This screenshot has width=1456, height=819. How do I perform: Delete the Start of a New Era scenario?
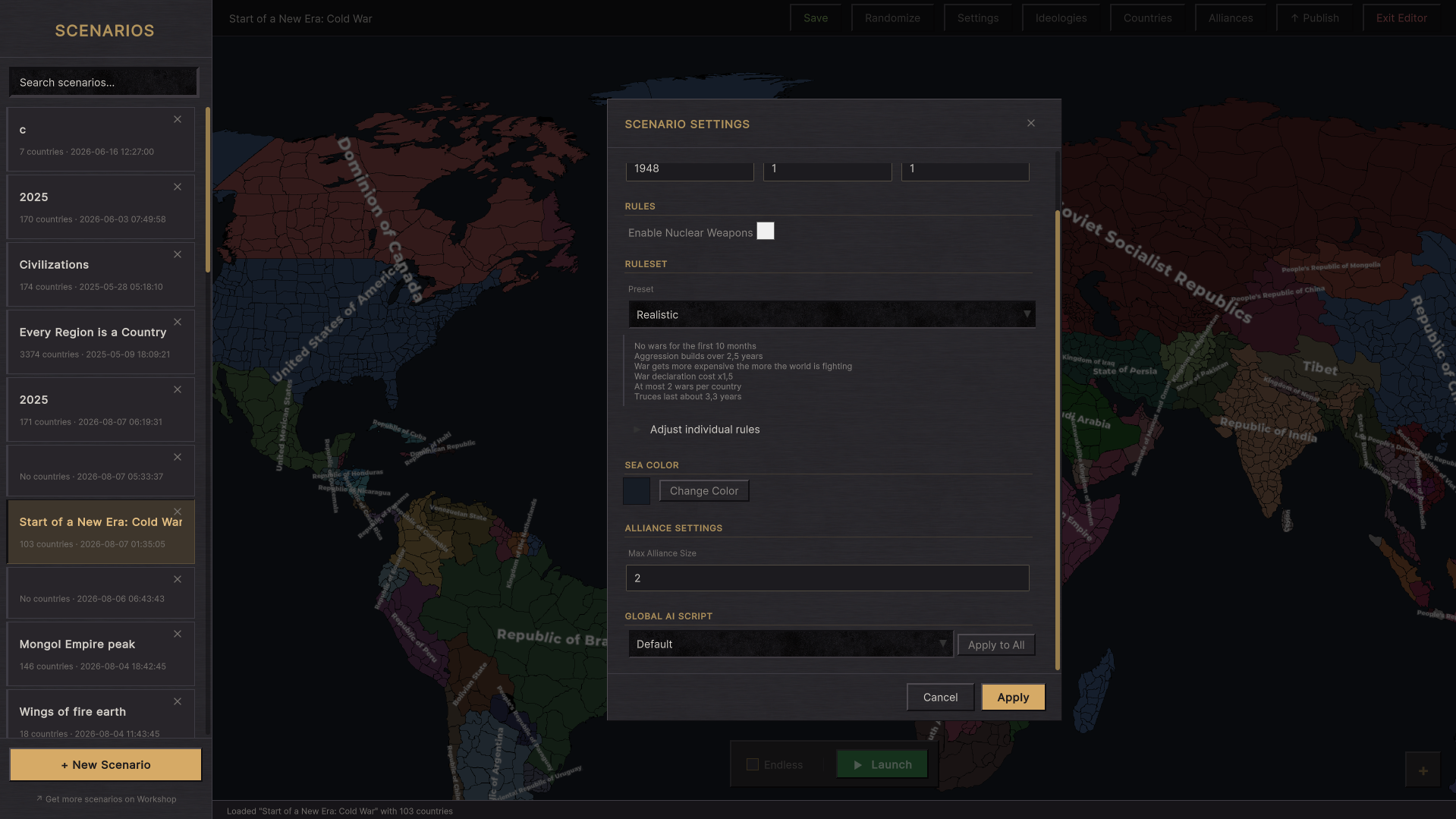pyautogui.click(x=178, y=512)
